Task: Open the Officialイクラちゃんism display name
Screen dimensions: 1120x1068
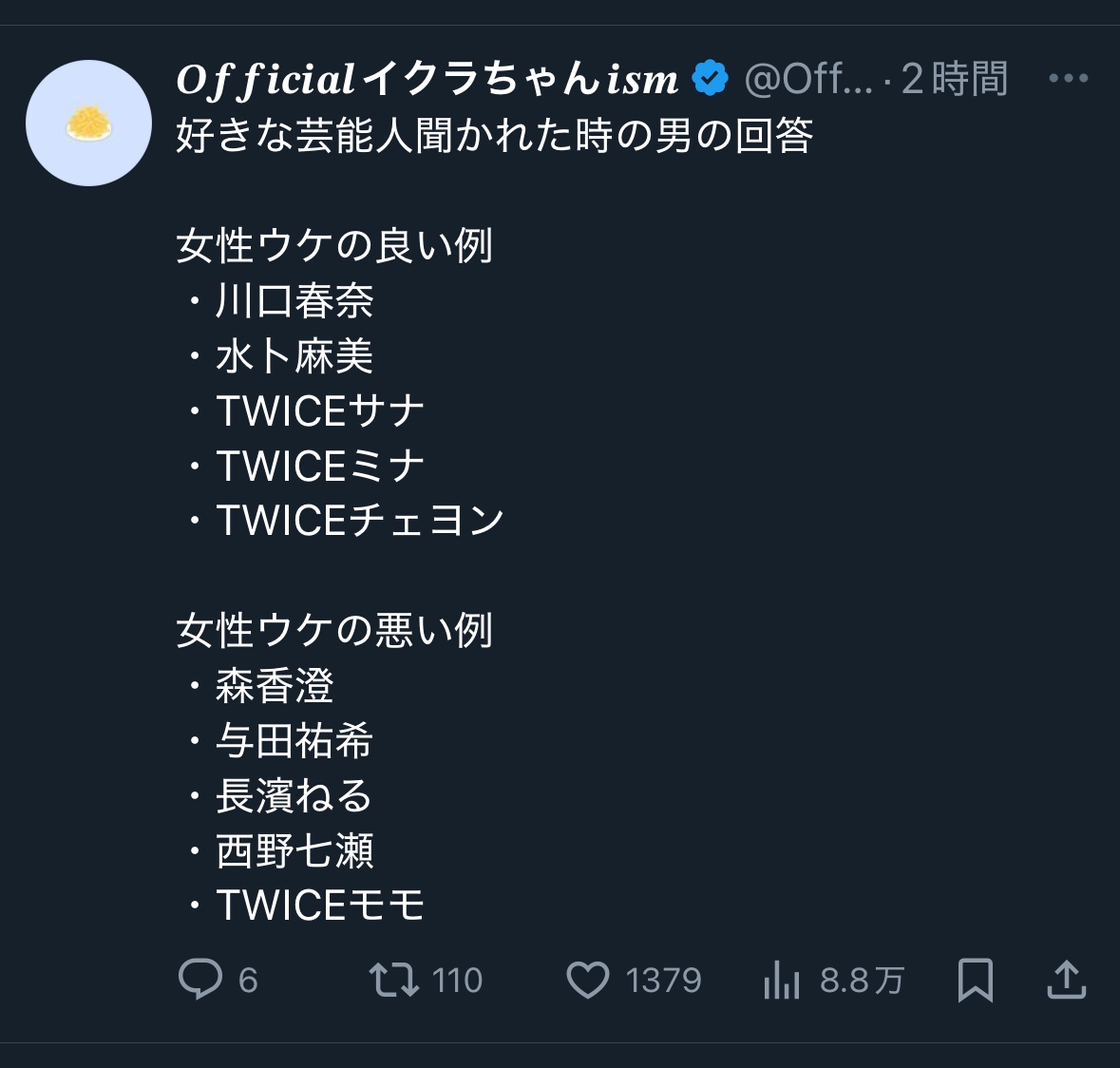Action: pyautogui.click(x=427, y=79)
